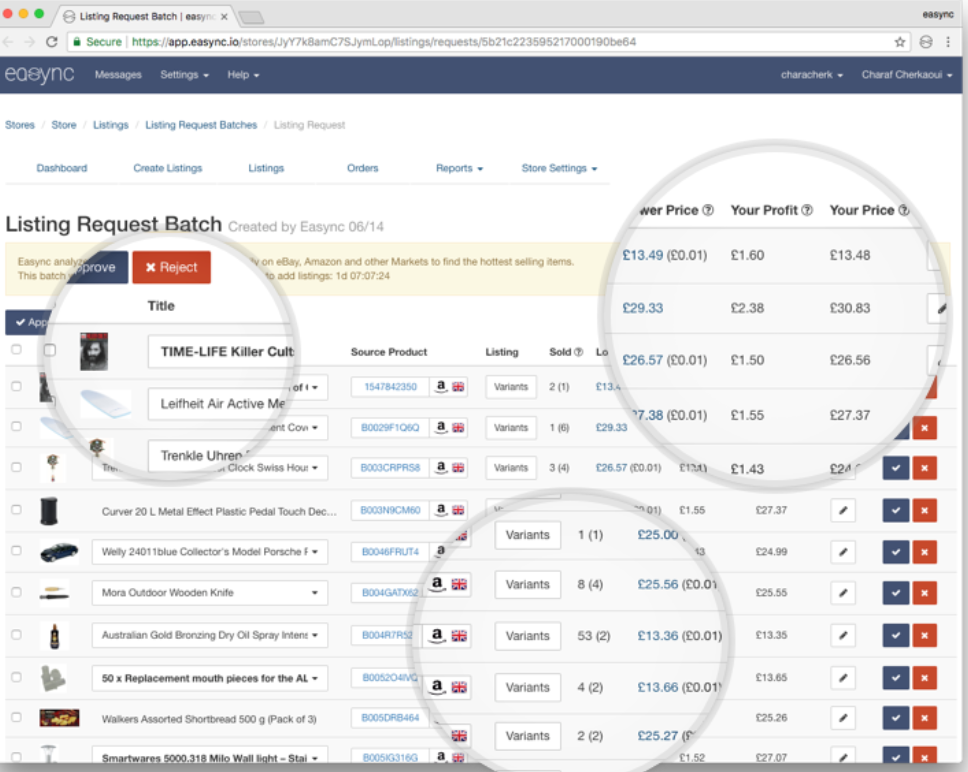
Task: Open source product link B003N9CM60
Action: tap(390, 510)
